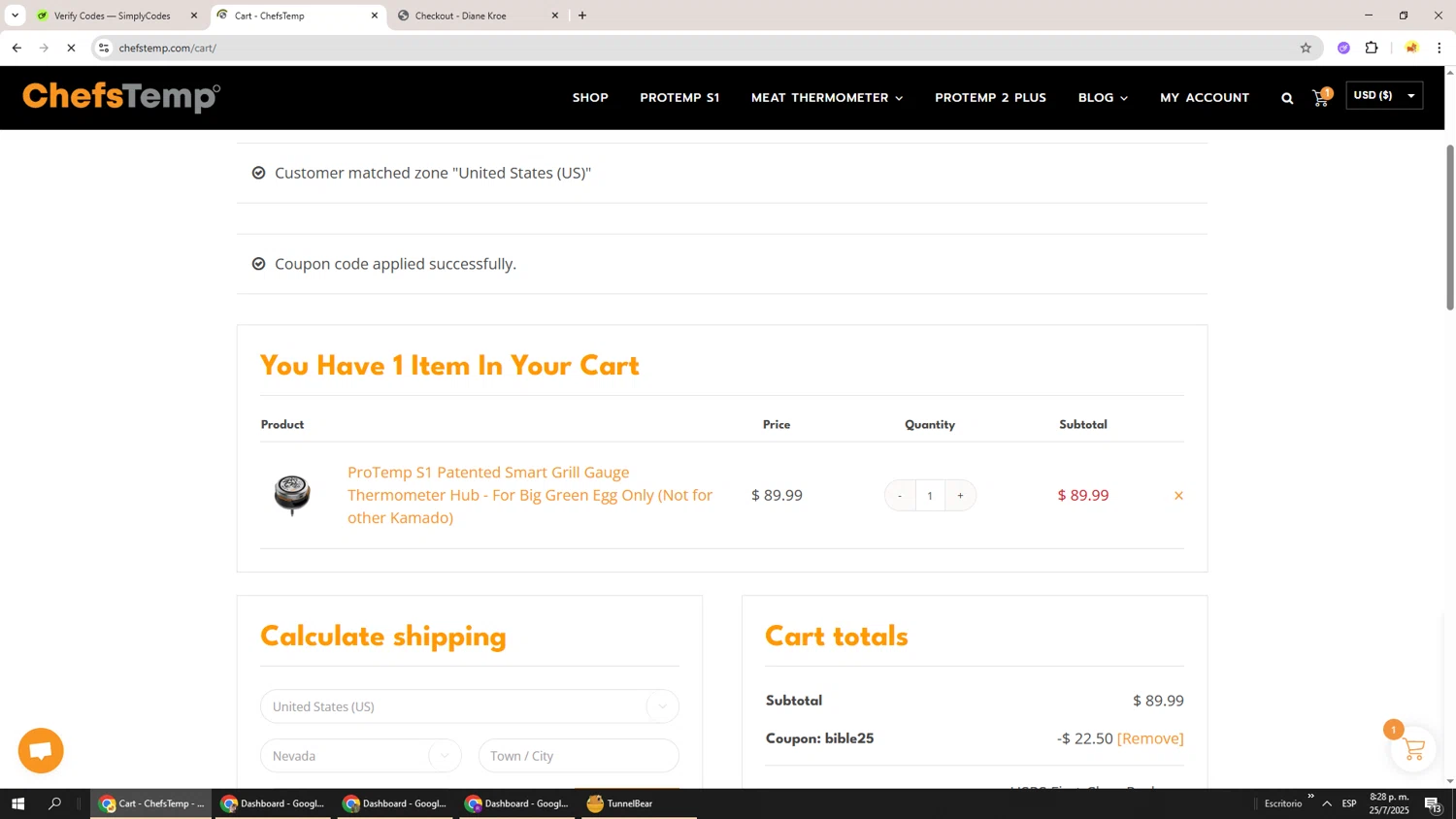Open the Chrome three-dot menu
Image resolution: width=1456 pixels, height=819 pixels.
click(x=1439, y=48)
